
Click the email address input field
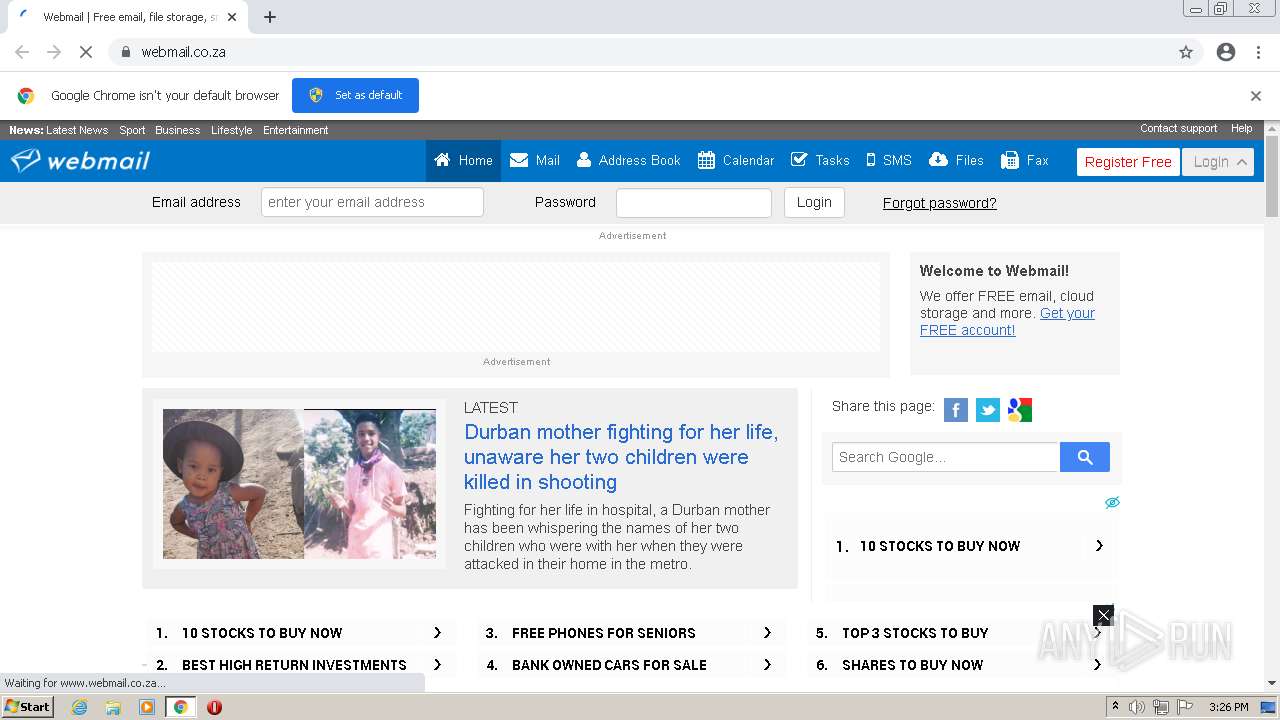(x=372, y=202)
